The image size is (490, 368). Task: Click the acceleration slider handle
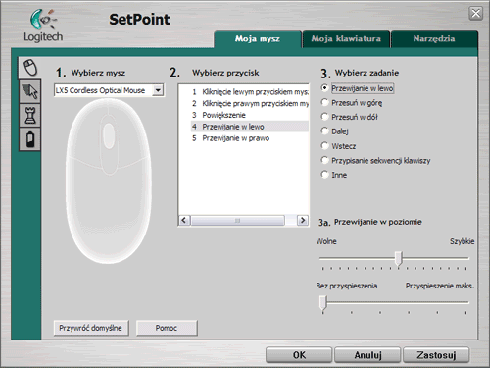(322, 303)
